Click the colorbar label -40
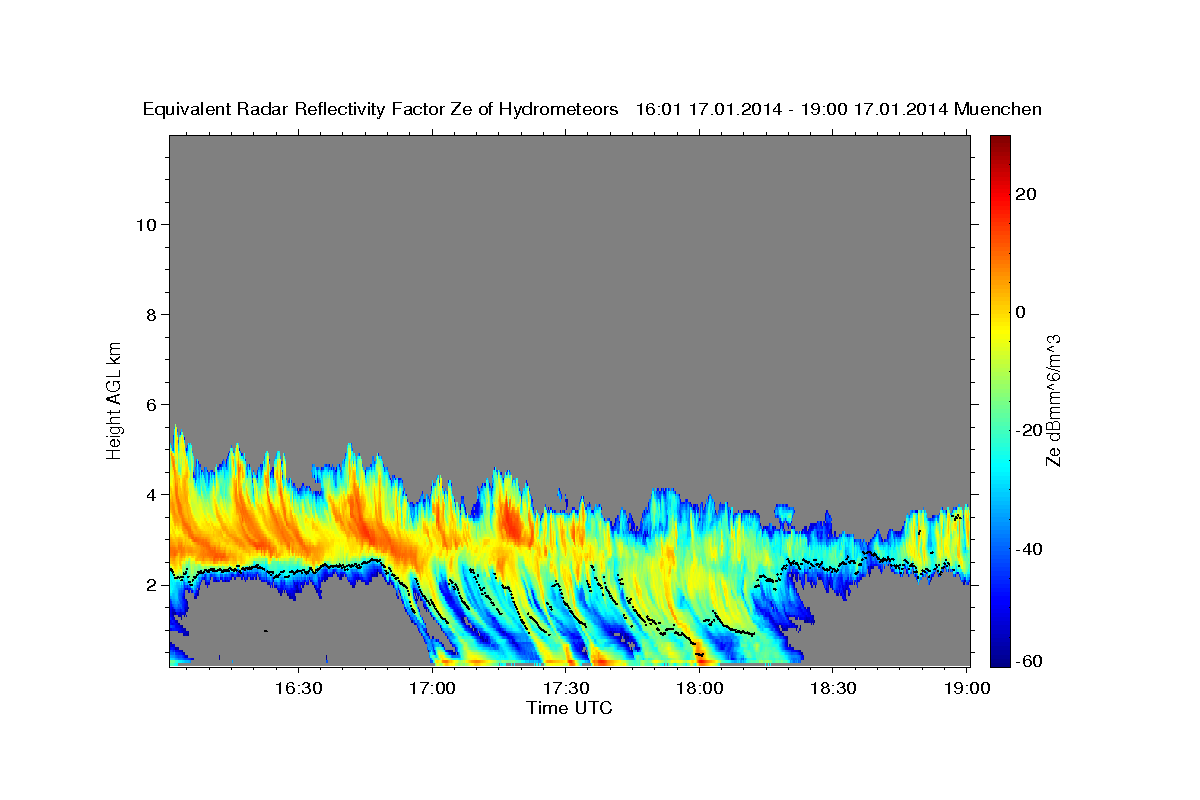This screenshot has height=800, width=1200. coord(1029,548)
